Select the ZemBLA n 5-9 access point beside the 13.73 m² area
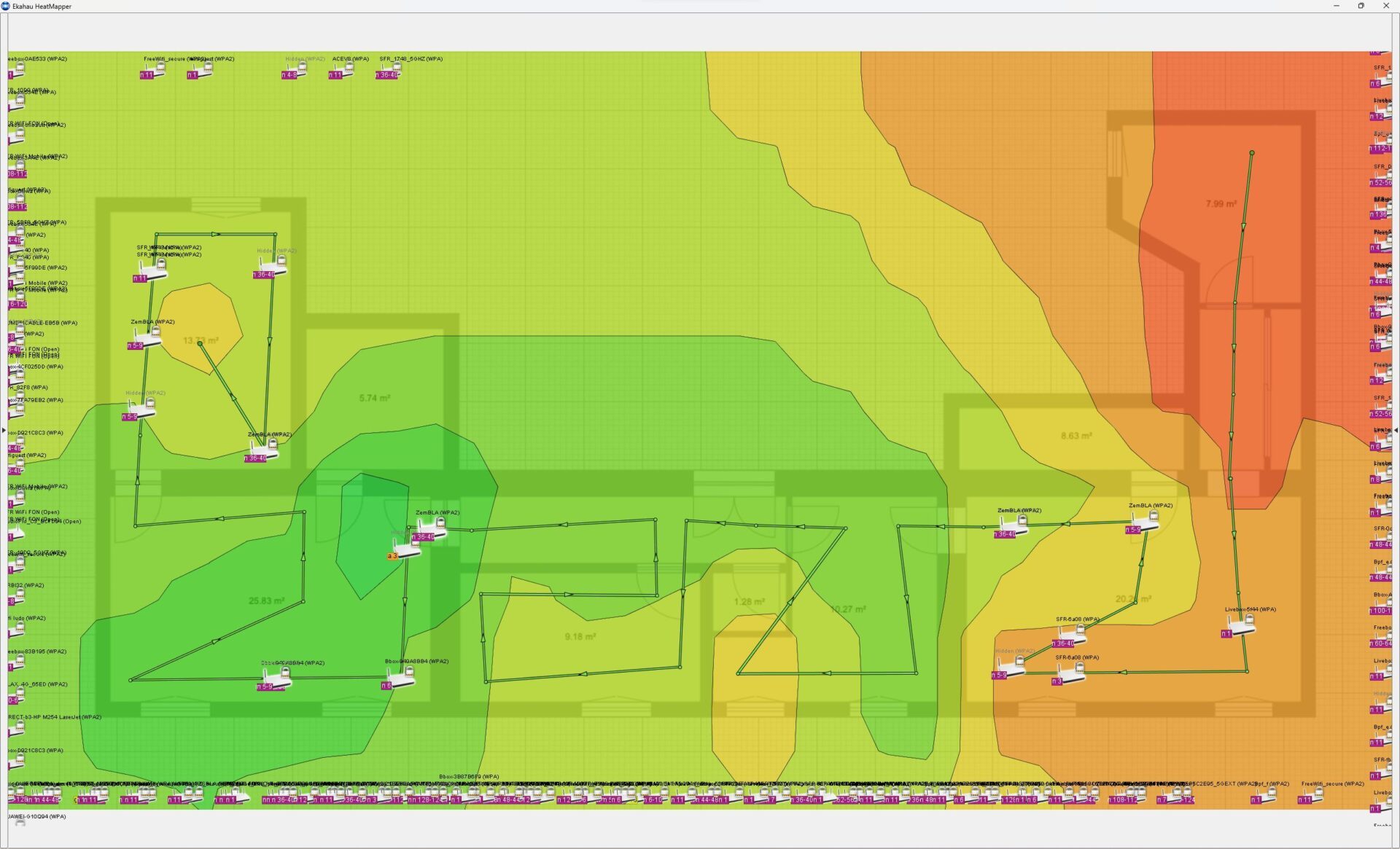This screenshot has height=849, width=1400. 148,337
